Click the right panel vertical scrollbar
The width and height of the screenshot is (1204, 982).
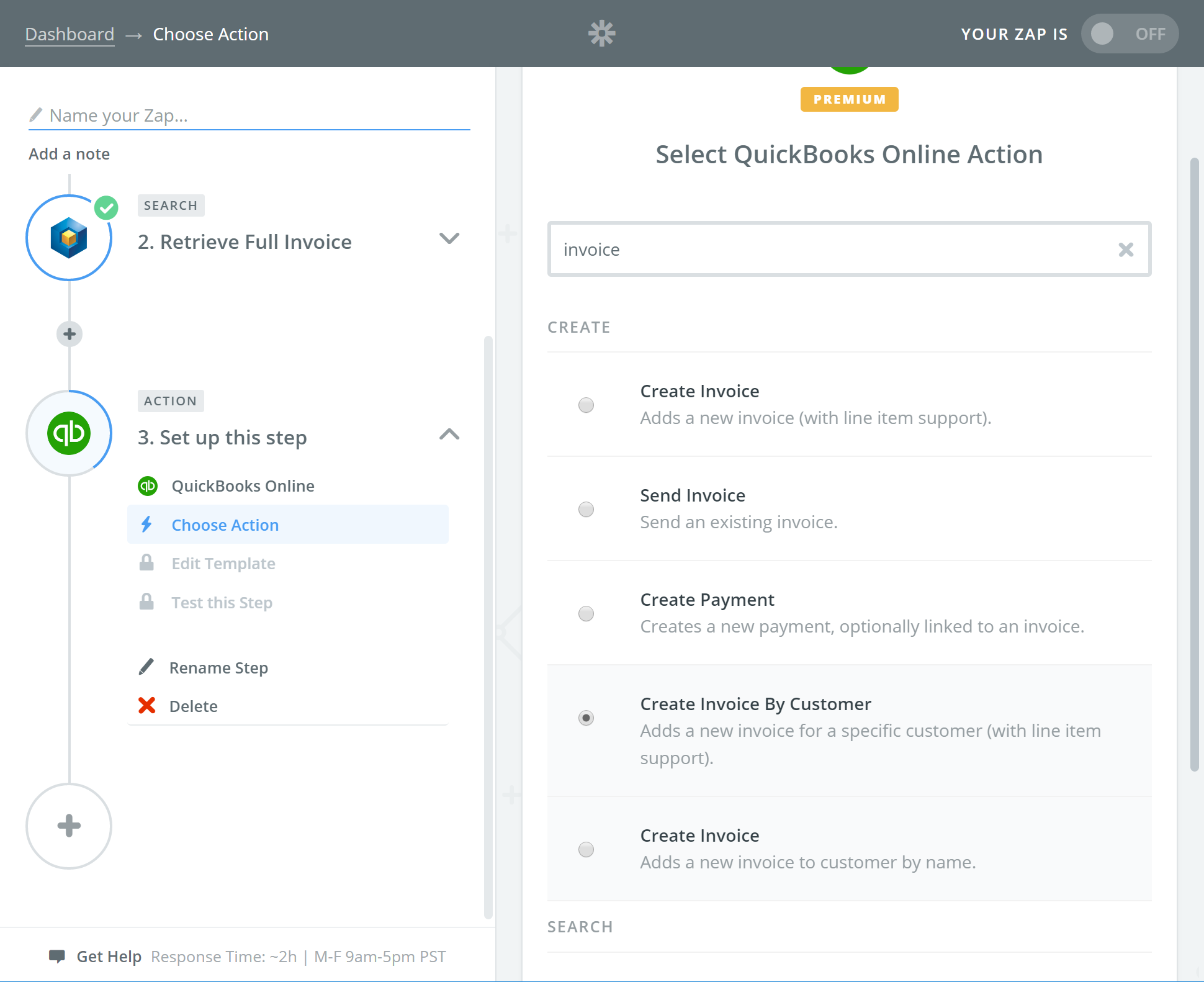coord(1194,466)
